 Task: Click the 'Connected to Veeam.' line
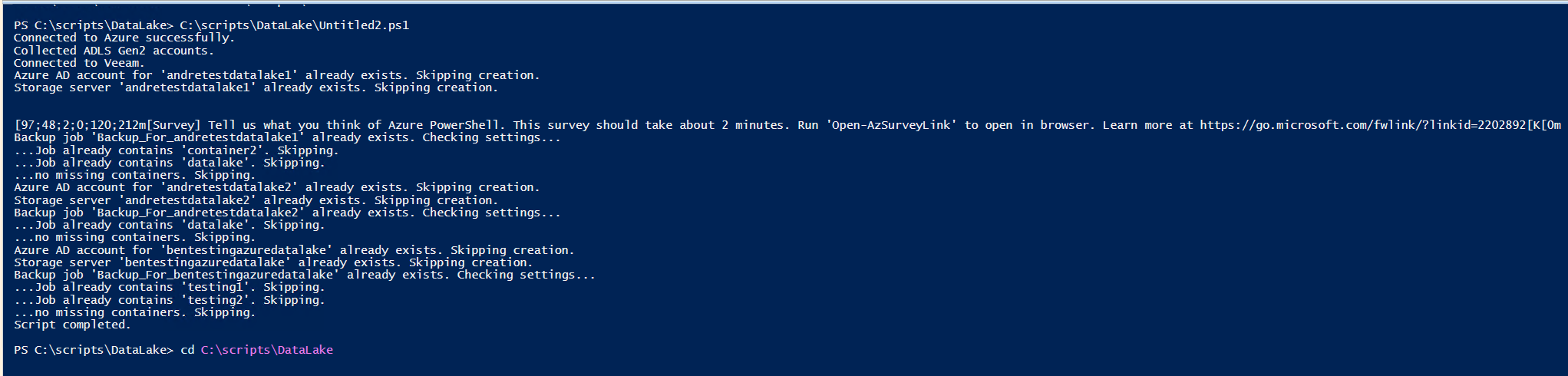coord(79,63)
